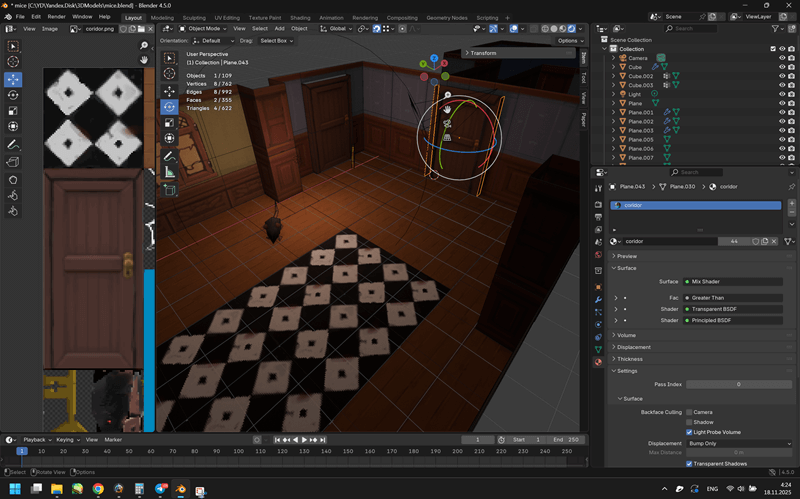Screen dimensions: 800x499
Task: Open the Render menu in the top bar
Action: click(57, 17)
